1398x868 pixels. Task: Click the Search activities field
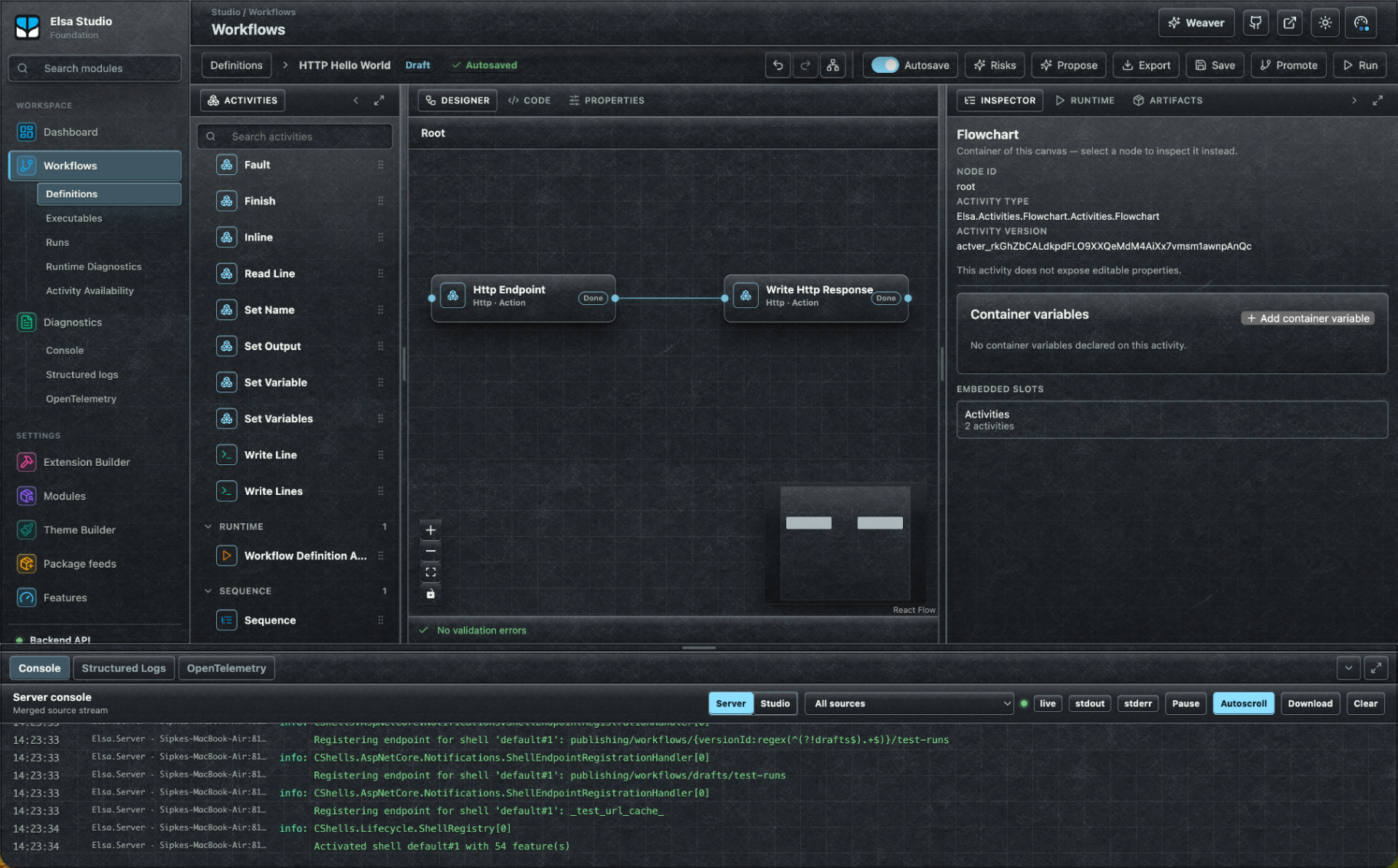(295, 136)
